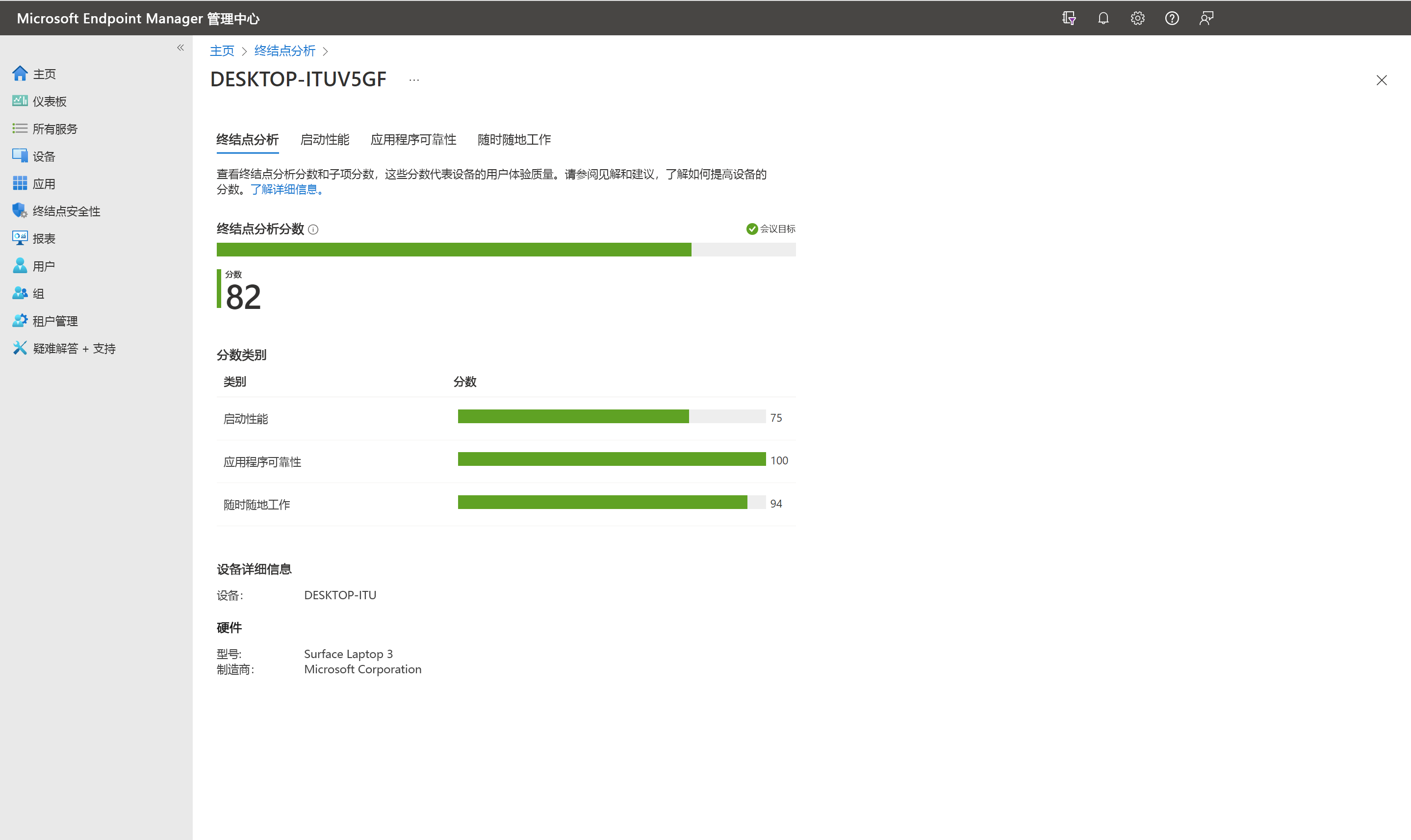
Task: Open the more options ellipsis beside DESKTOP-ITUV5GF
Action: tap(414, 80)
